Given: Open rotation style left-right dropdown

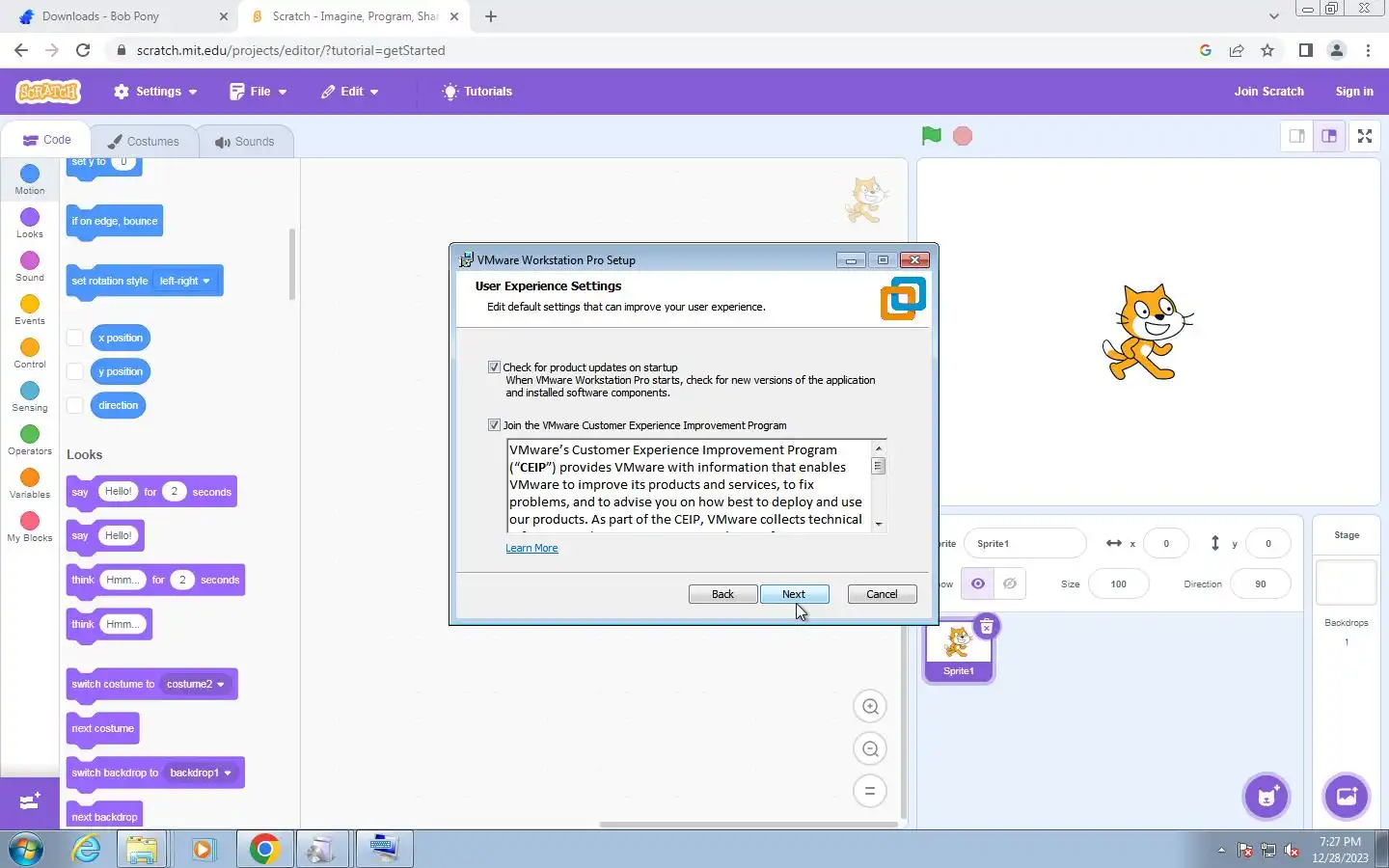Looking at the screenshot, I should click(x=185, y=281).
